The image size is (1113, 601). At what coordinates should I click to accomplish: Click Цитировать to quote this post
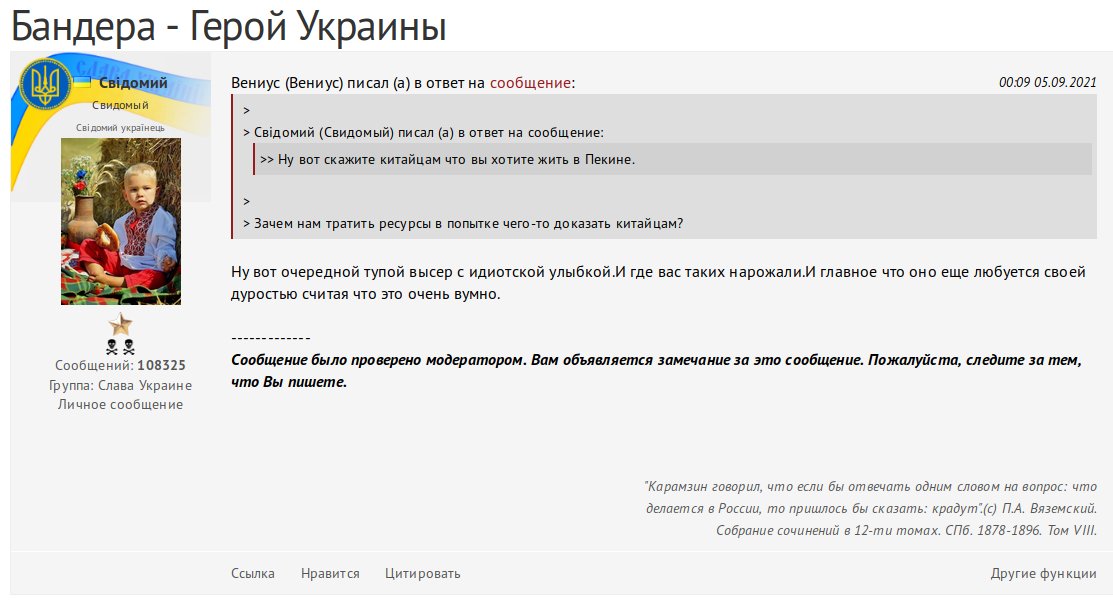click(422, 574)
